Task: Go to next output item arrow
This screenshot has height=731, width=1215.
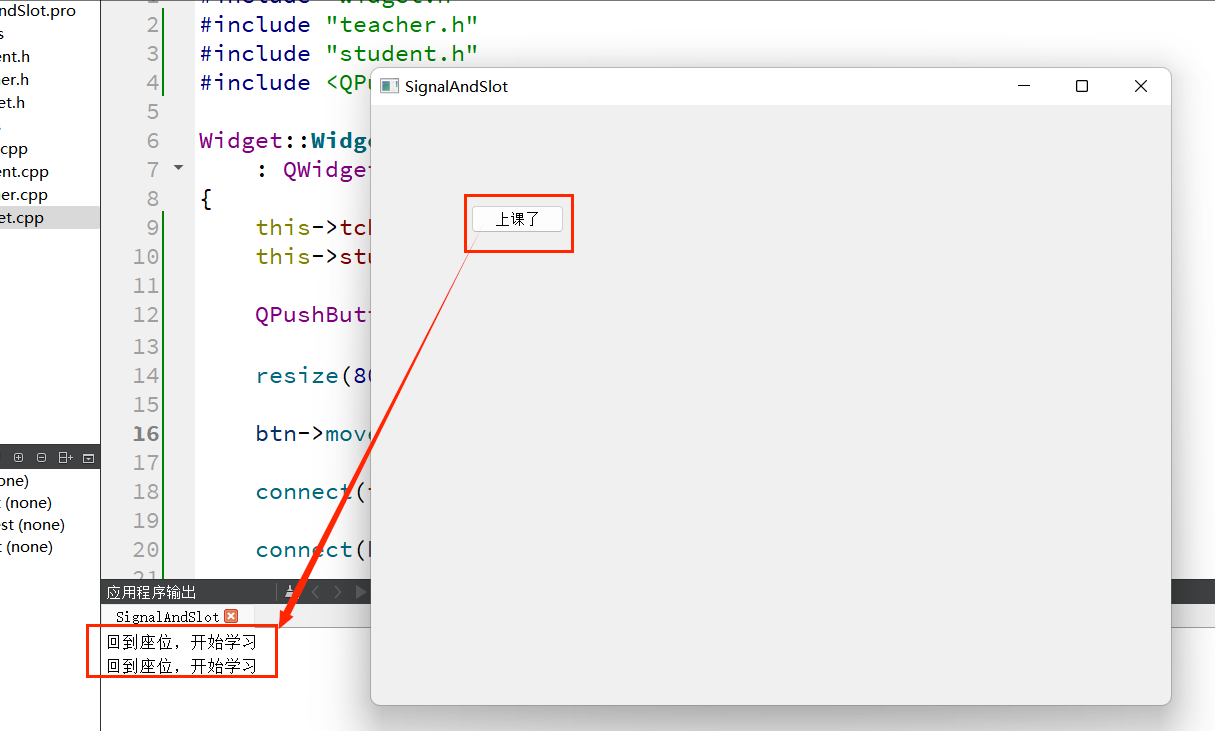Action: click(x=337, y=592)
